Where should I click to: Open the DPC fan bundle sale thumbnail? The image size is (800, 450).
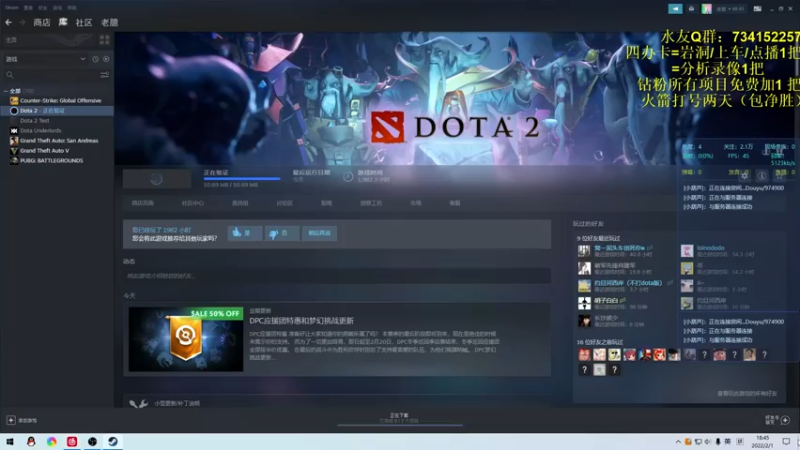pos(186,339)
